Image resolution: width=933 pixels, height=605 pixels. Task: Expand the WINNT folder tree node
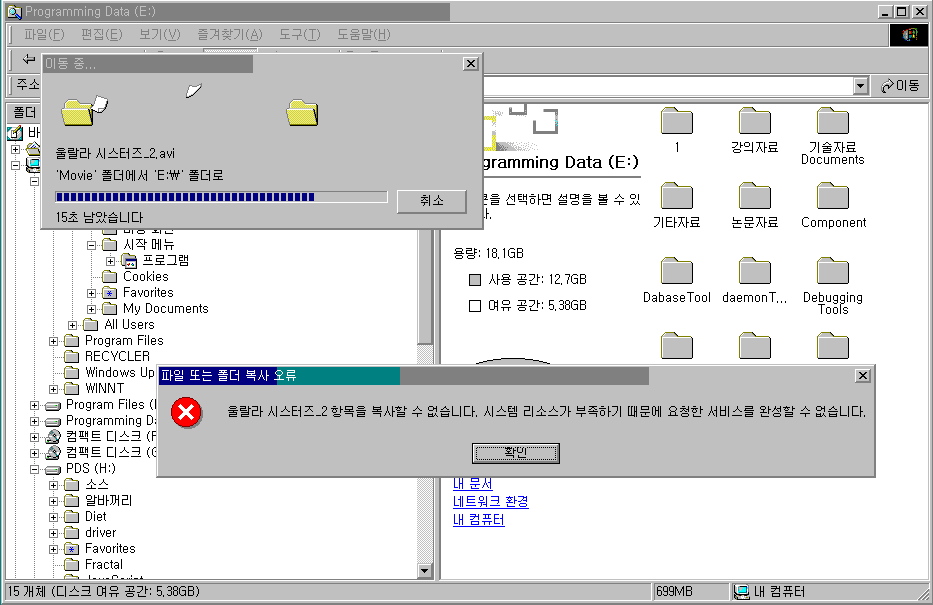pos(54,389)
